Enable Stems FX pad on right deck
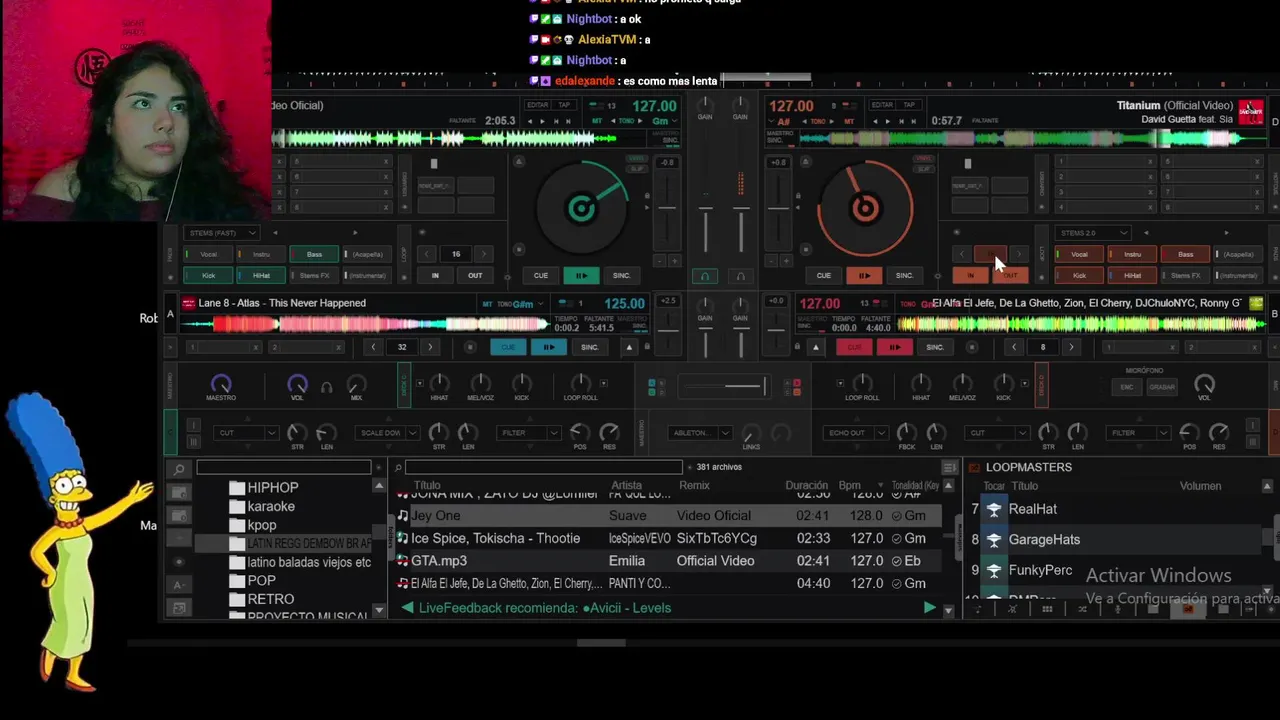Screen dimensions: 1280x720 tap(1185, 275)
